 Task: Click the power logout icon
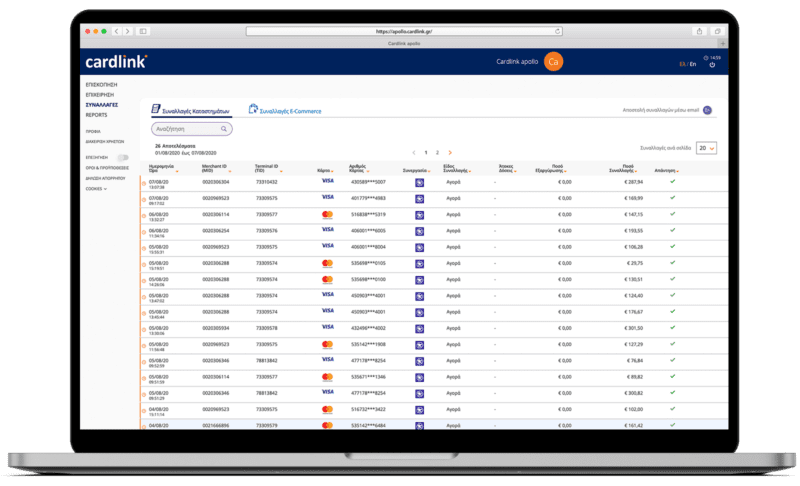pyautogui.click(x=711, y=65)
